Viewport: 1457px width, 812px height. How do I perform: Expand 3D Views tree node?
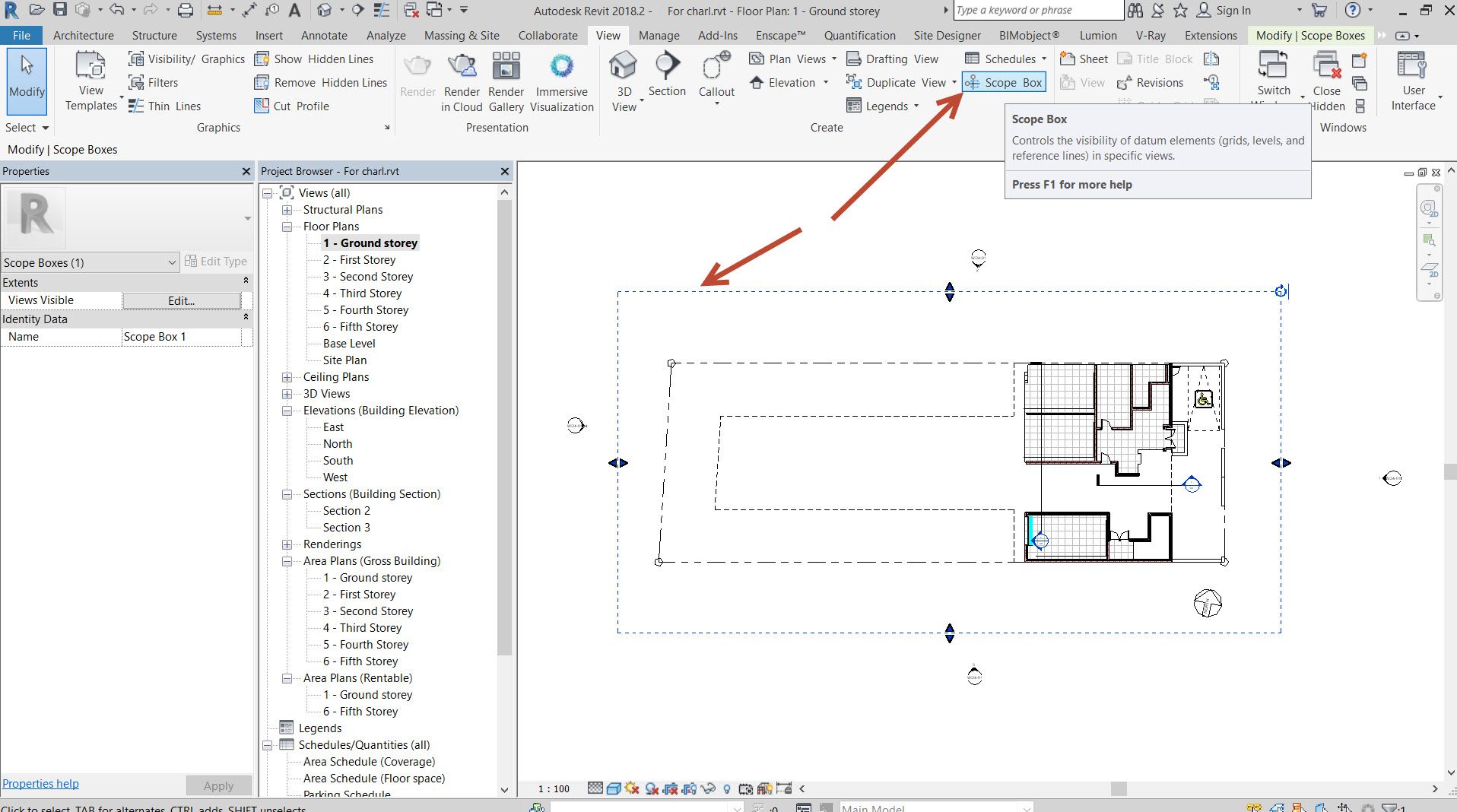287,394
